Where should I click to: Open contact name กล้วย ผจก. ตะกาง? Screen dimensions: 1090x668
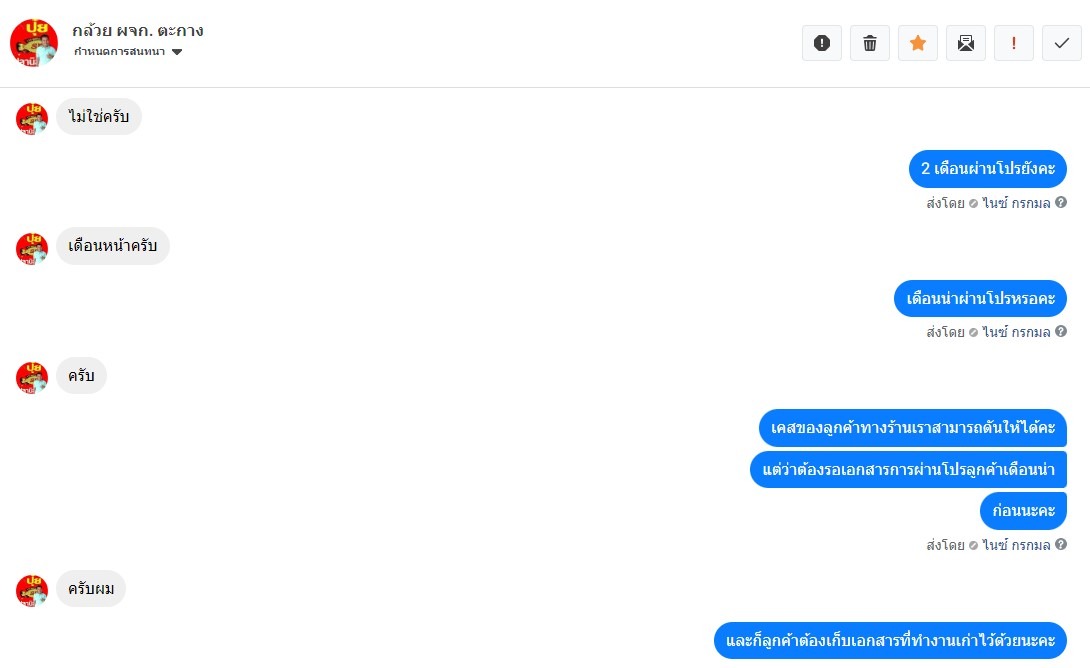click(x=138, y=31)
